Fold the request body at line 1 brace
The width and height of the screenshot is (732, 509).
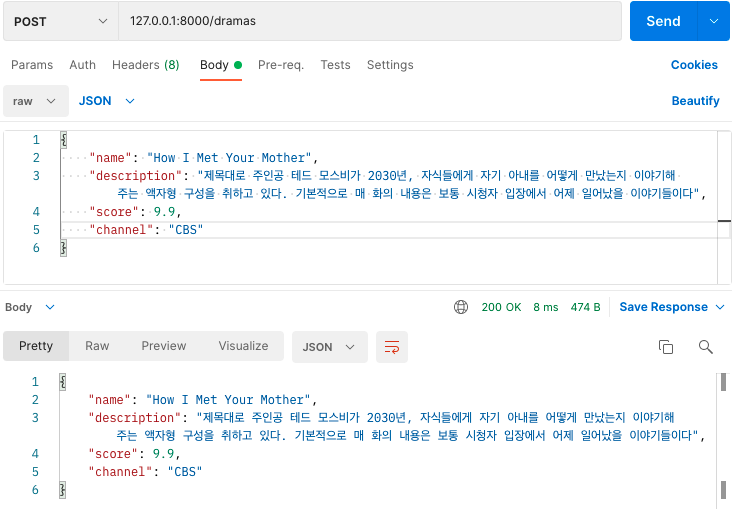click(x=64, y=140)
